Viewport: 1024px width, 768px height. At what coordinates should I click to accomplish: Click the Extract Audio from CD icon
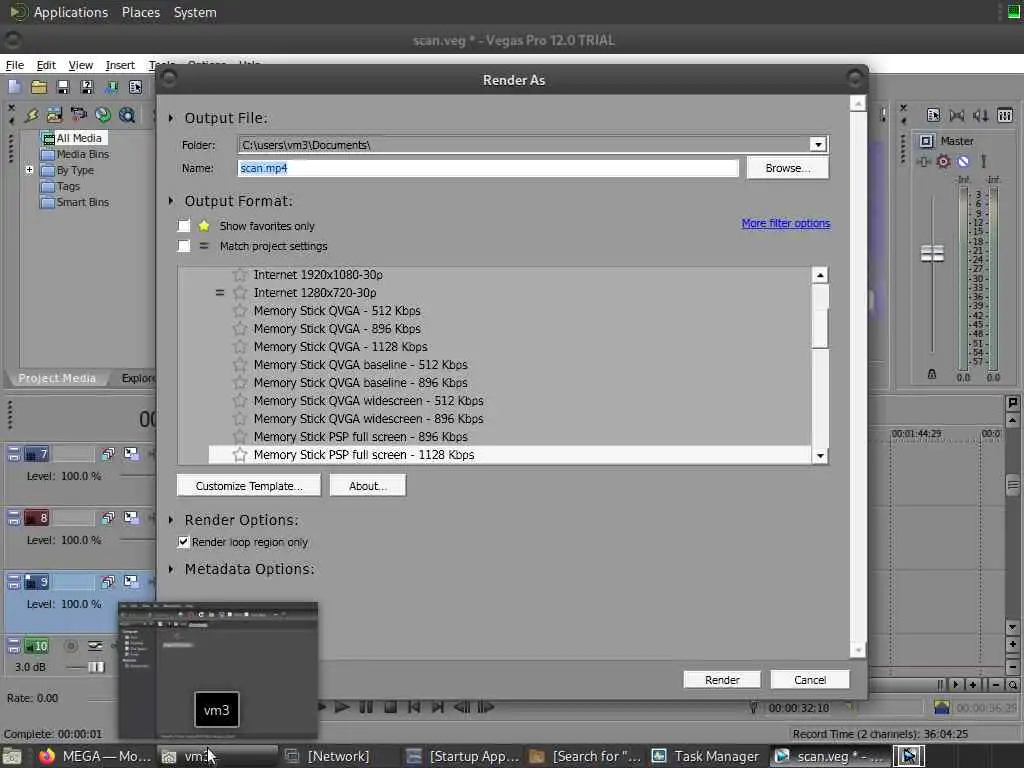click(x=103, y=116)
